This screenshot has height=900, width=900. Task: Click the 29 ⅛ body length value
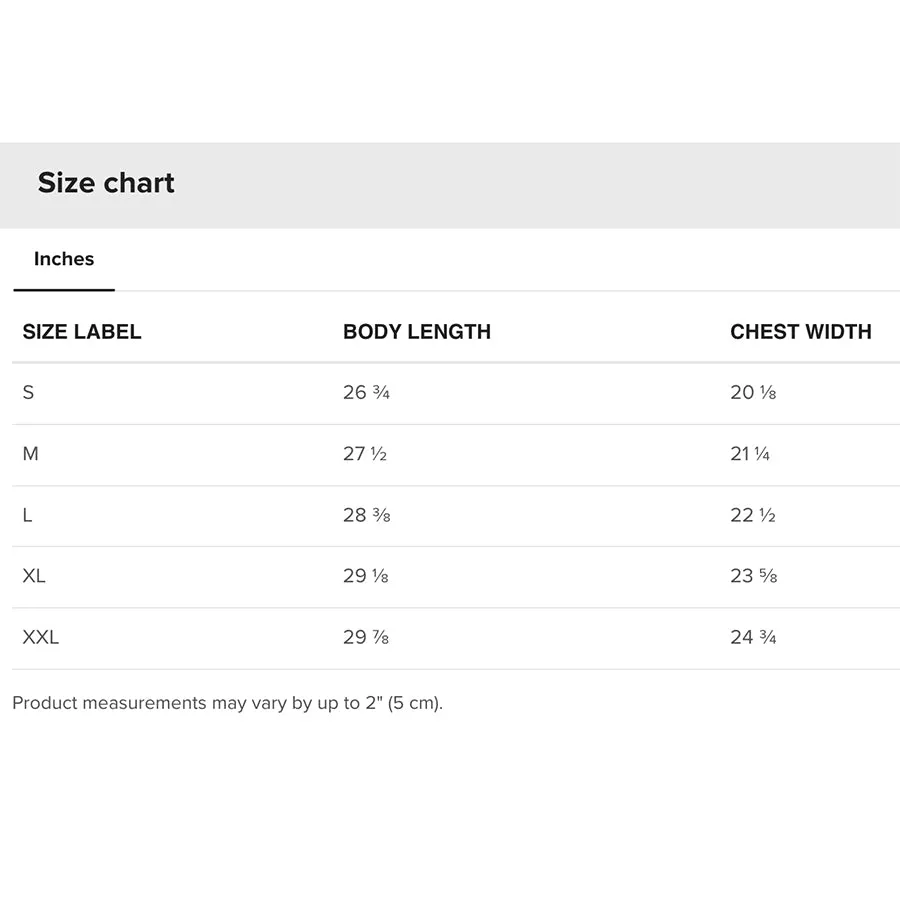coord(366,576)
